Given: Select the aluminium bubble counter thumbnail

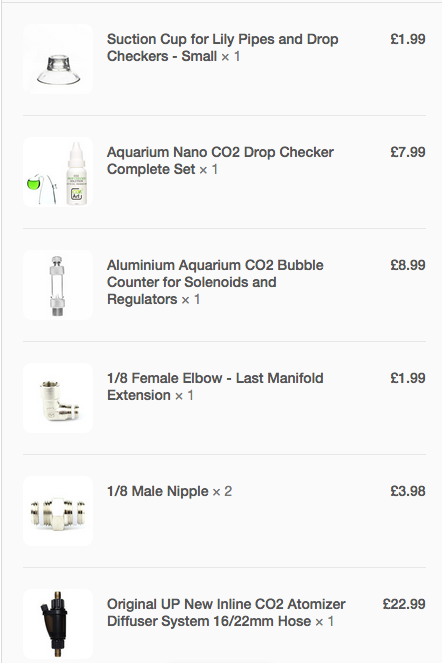Looking at the screenshot, I should (58, 285).
